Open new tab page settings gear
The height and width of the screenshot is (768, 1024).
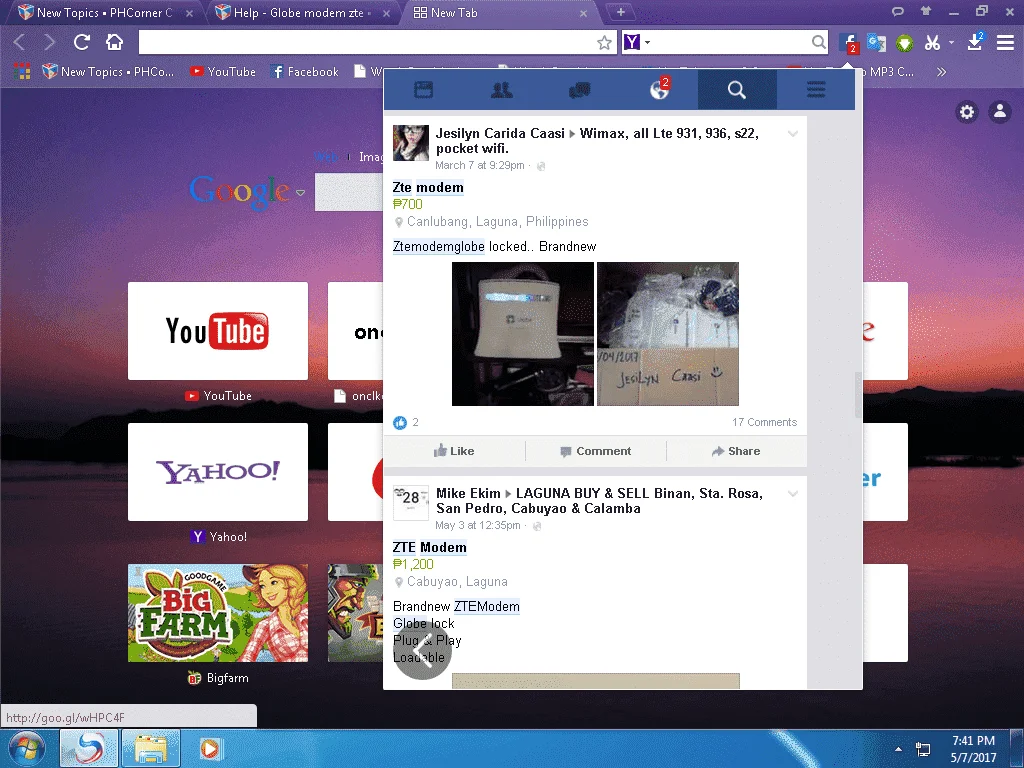tap(967, 112)
